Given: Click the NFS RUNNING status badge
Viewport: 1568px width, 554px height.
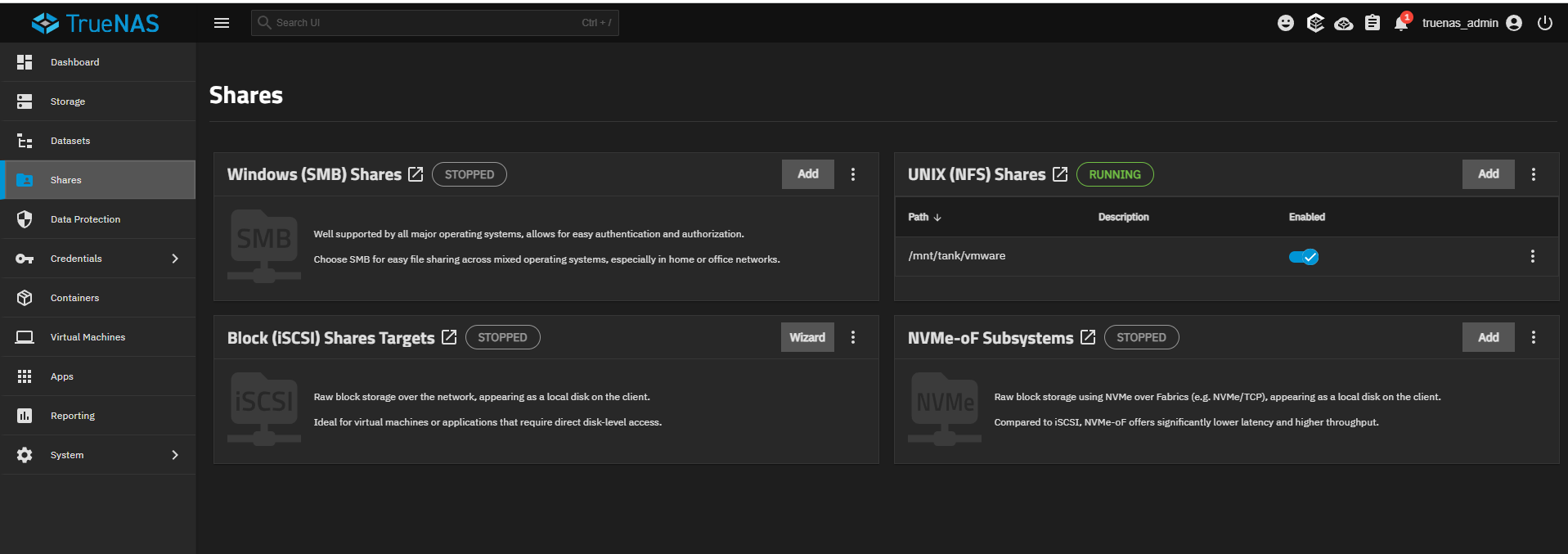Looking at the screenshot, I should (x=1115, y=174).
